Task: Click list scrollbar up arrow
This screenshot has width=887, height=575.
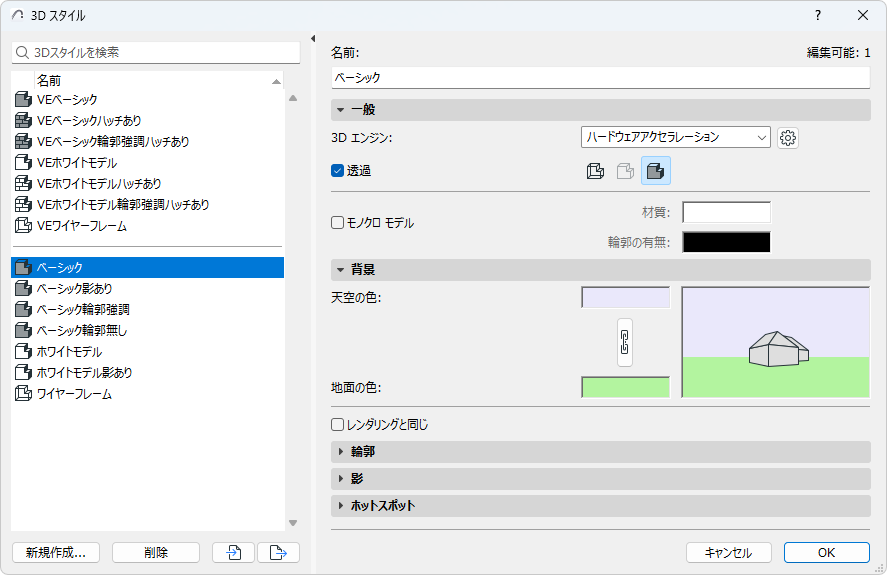Action: point(293,98)
